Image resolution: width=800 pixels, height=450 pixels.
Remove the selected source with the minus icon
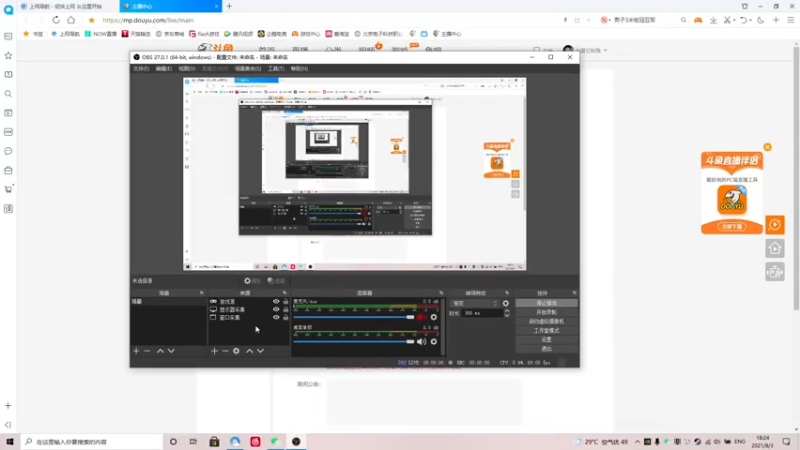pyautogui.click(x=225, y=351)
